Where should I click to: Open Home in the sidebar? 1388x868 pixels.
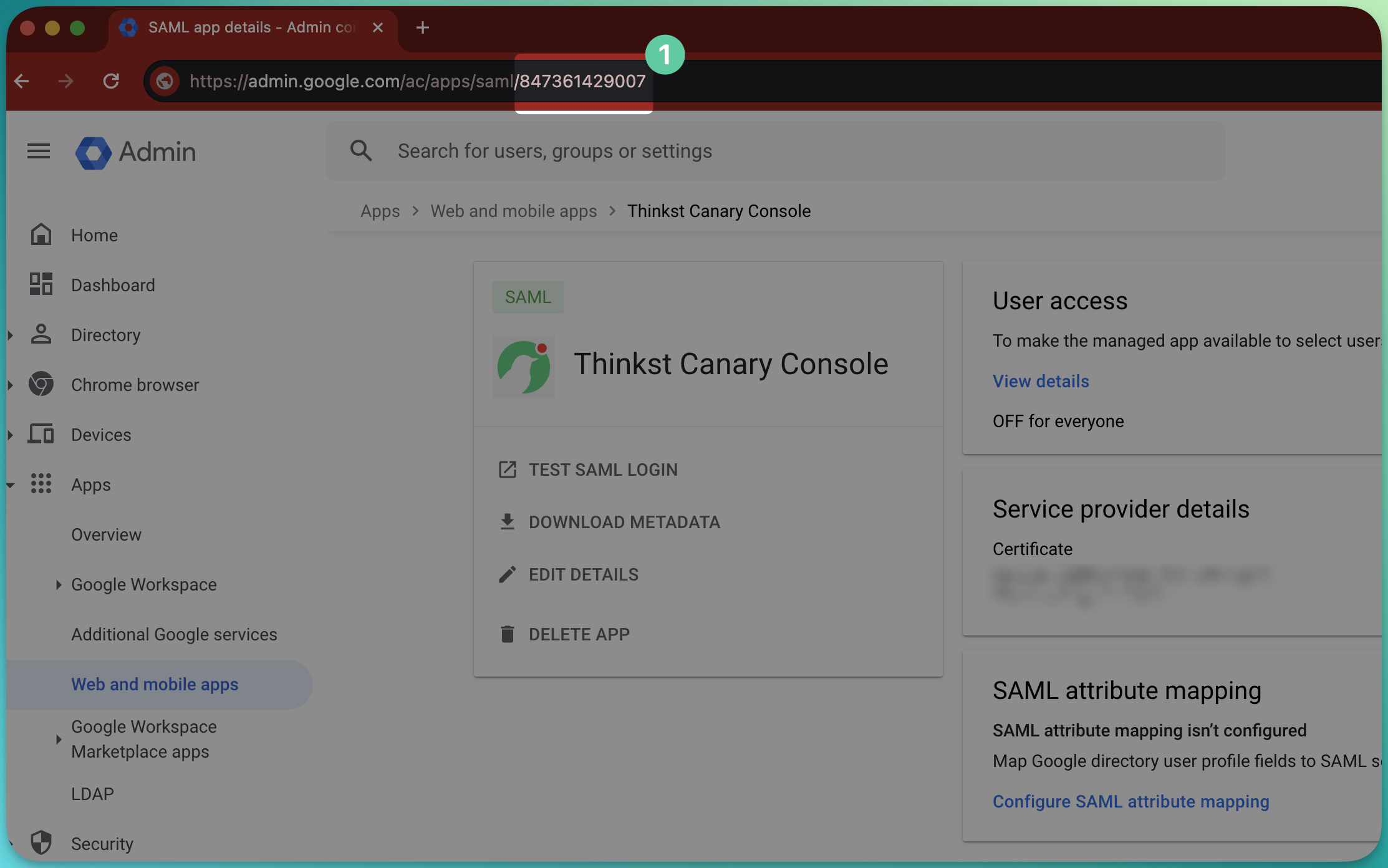click(94, 235)
